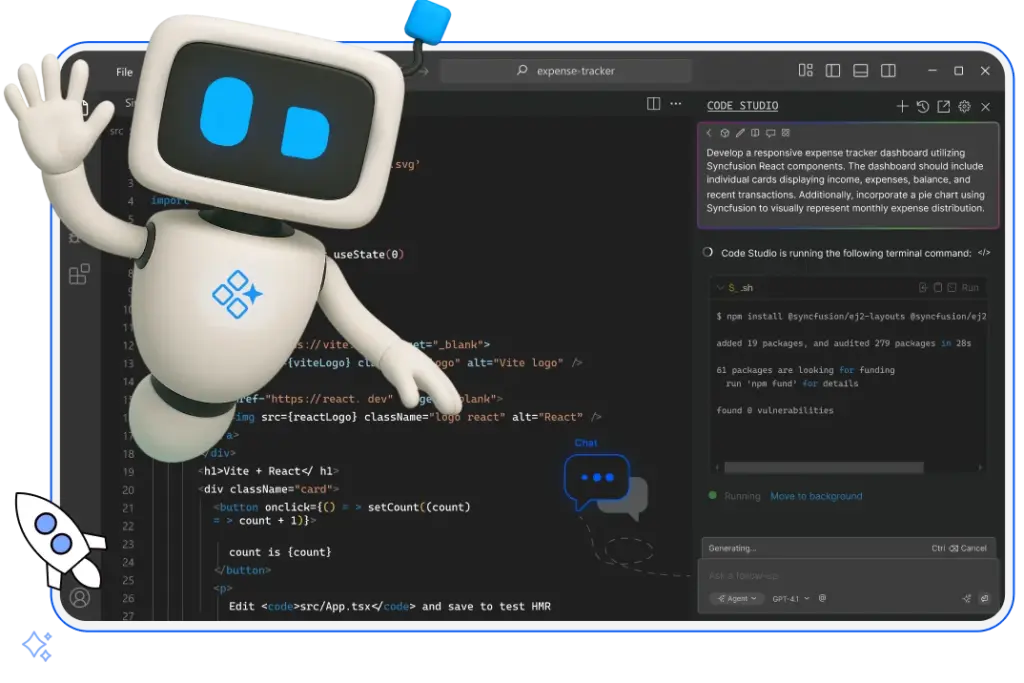1024x683 pixels.
Task: Click the Running status indicator
Action: pyautogui.click(x=735, y=496)
